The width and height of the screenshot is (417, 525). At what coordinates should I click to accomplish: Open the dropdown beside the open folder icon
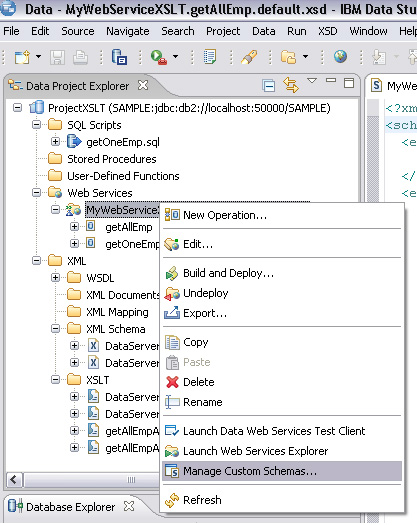305,57
